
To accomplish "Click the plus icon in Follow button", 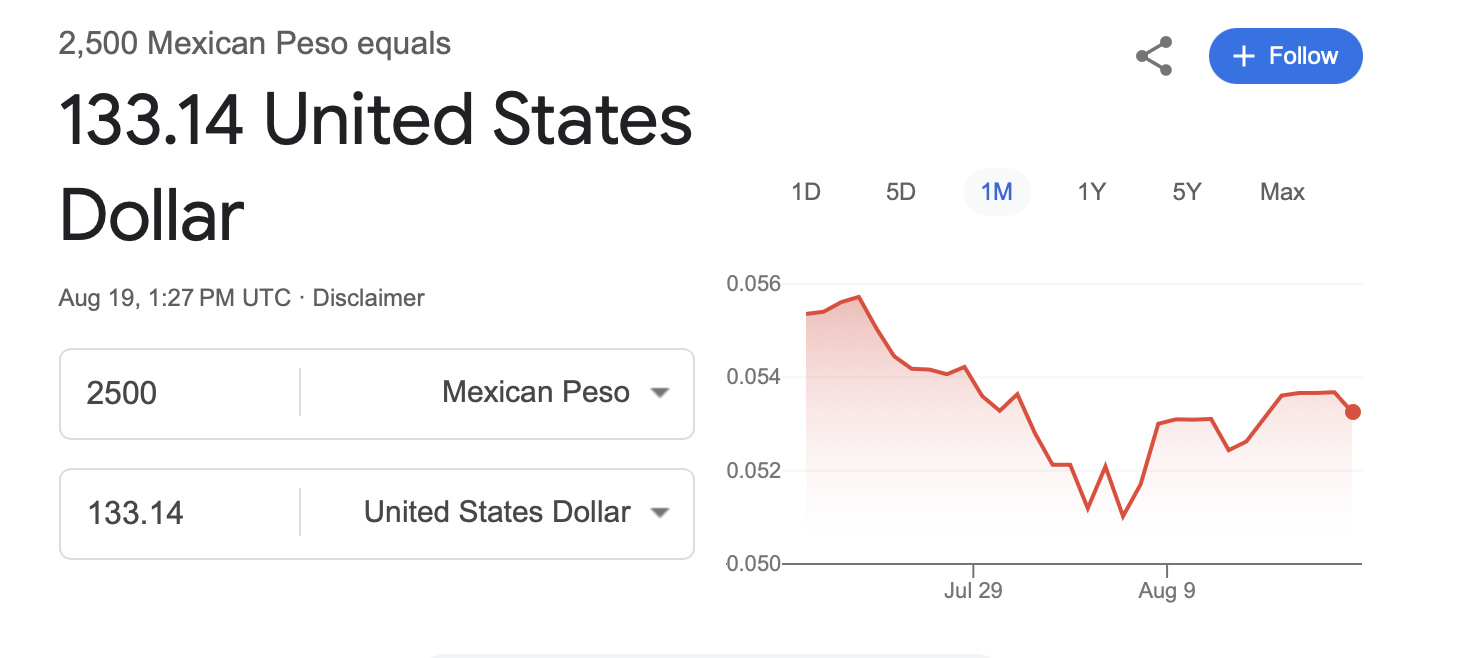I will [x=1244, y=57].
